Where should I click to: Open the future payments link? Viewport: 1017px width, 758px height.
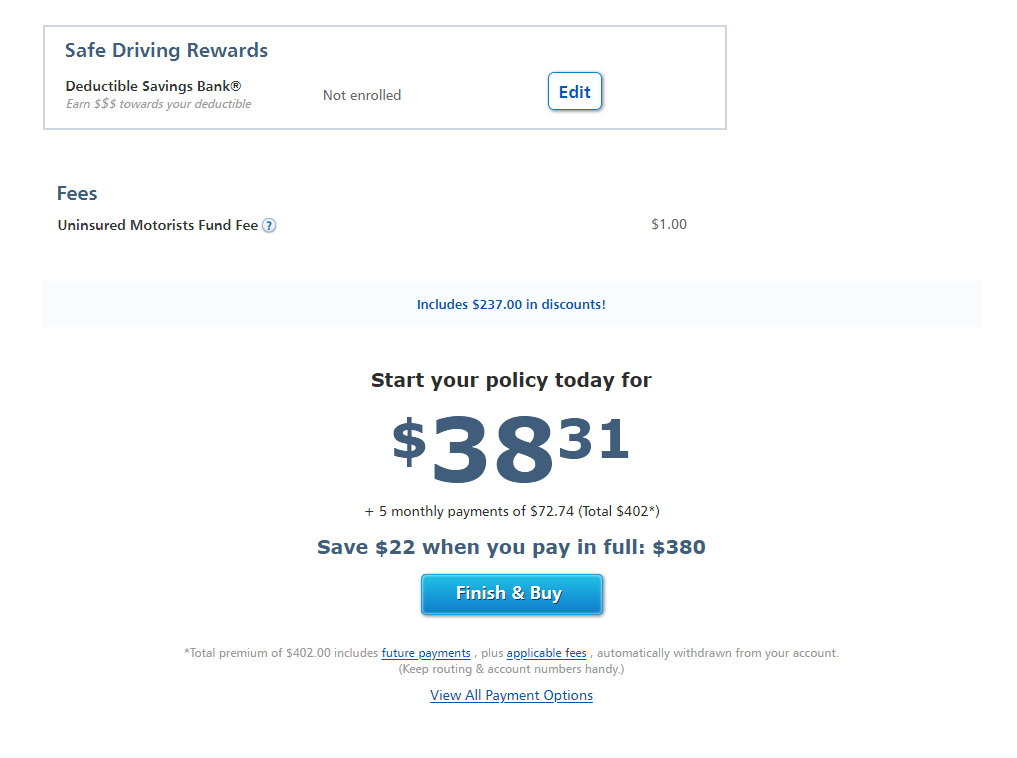[x=426, y=652]
